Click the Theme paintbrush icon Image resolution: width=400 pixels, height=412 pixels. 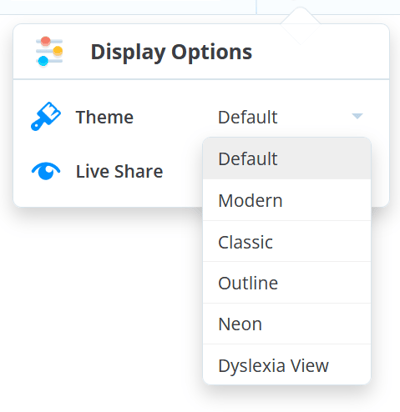[x=46, y=116]
